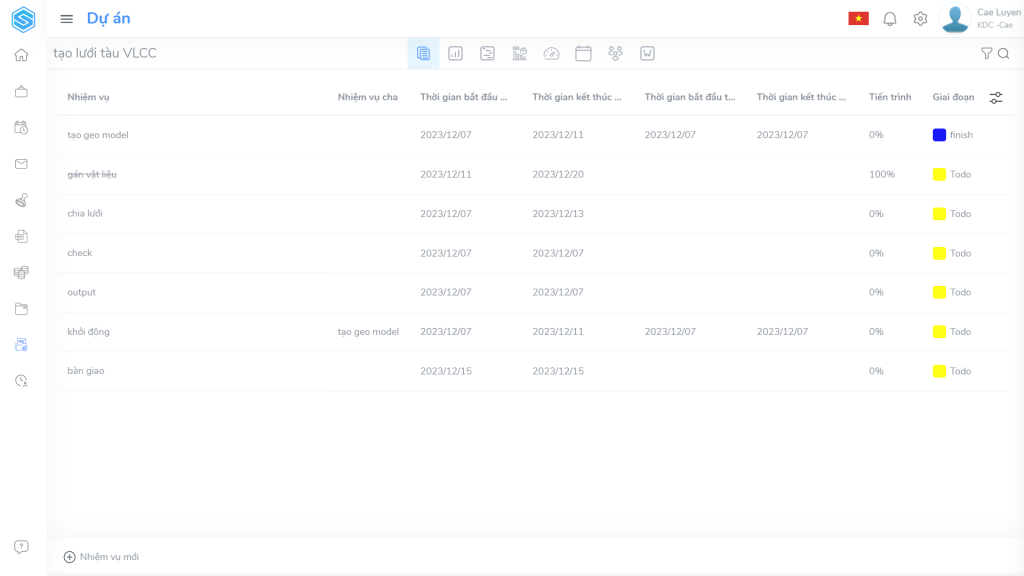
Task: Click end date 2023/12/13
Action: [558, 214]
